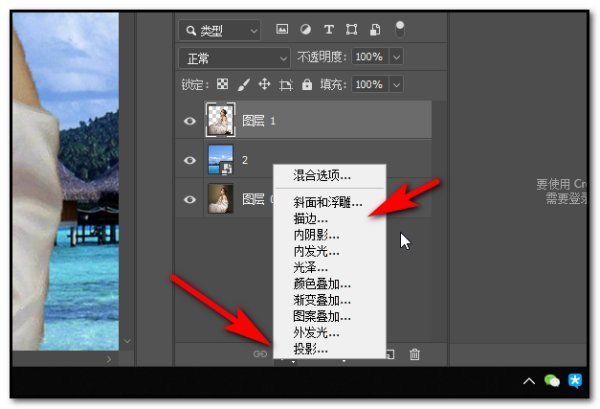The image size is (600, 409).
Task: Open the 正常 blend mode dropdown
Action: tap(234, 57)
